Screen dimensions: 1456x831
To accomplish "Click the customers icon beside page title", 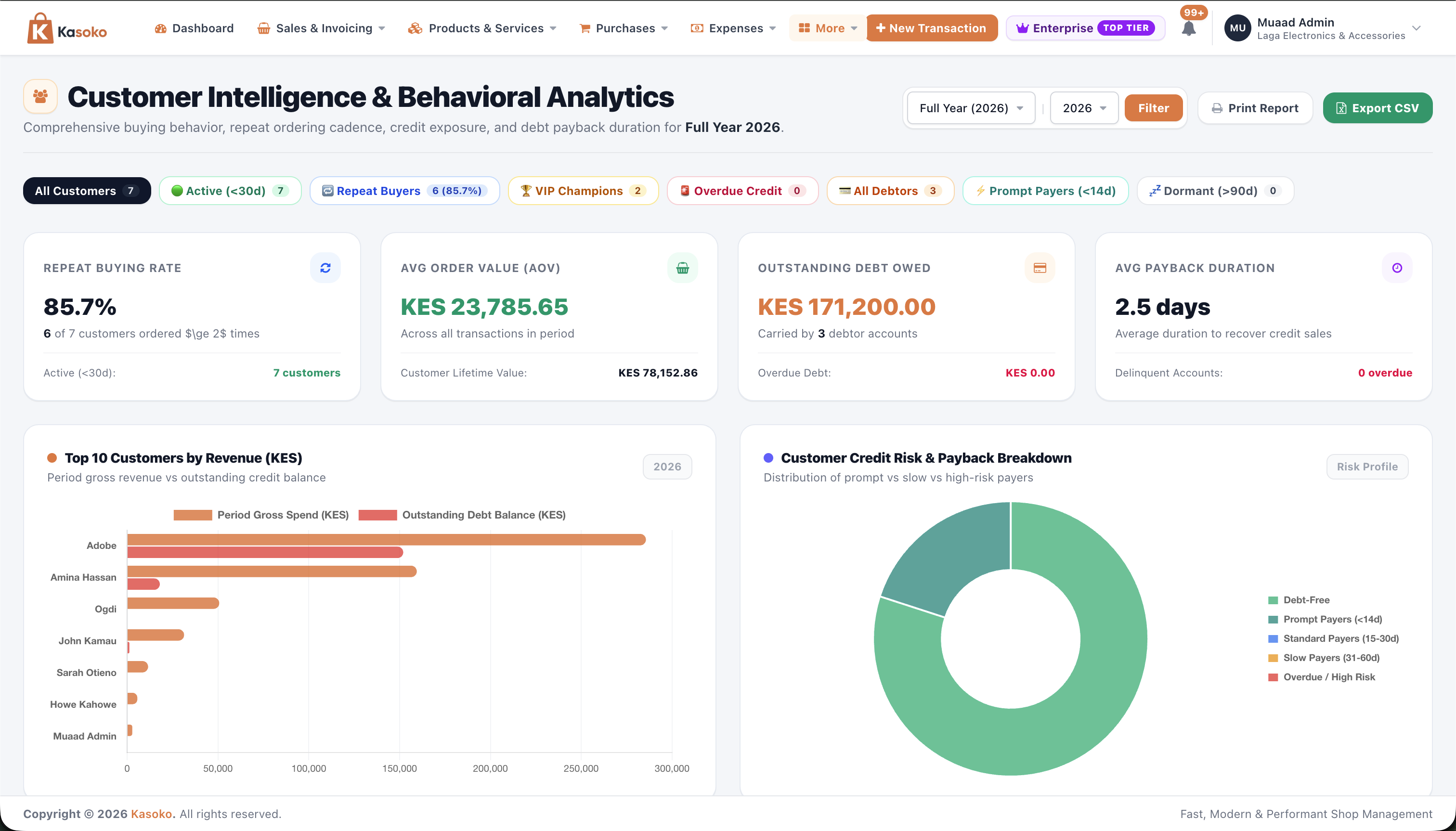I will coord(40,96).
